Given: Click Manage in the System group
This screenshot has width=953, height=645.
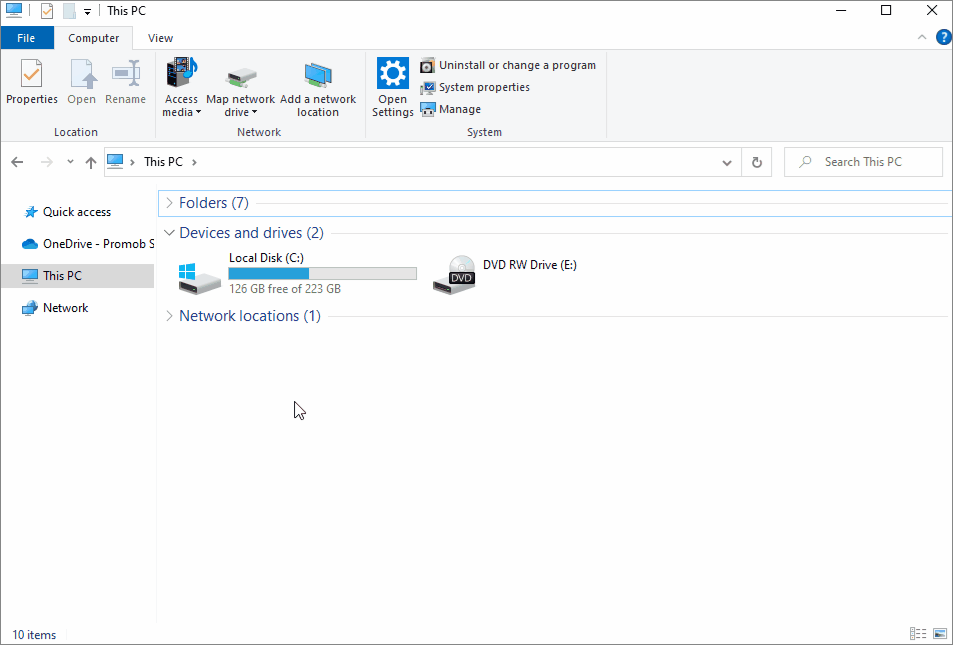Looking at the screenshot, I should (450, 109).
